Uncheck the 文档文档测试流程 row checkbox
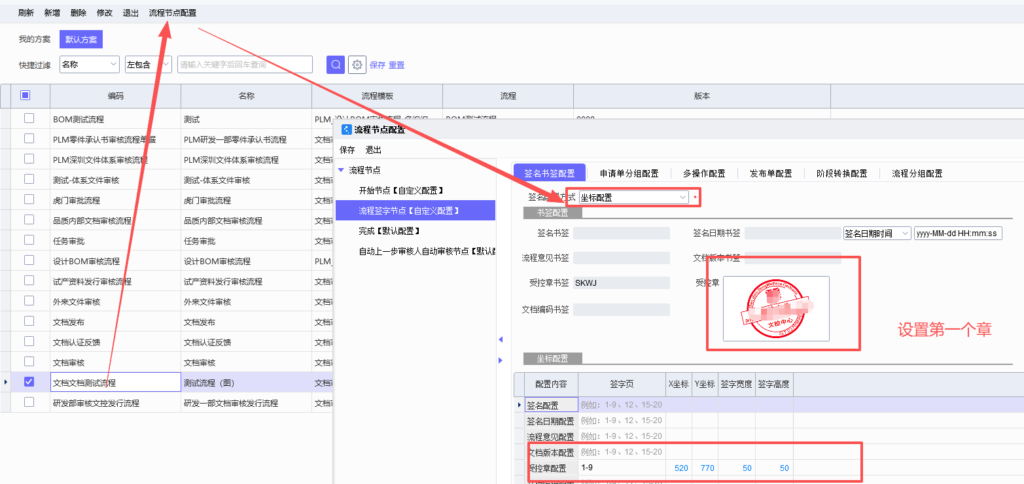 coord(29,382)
